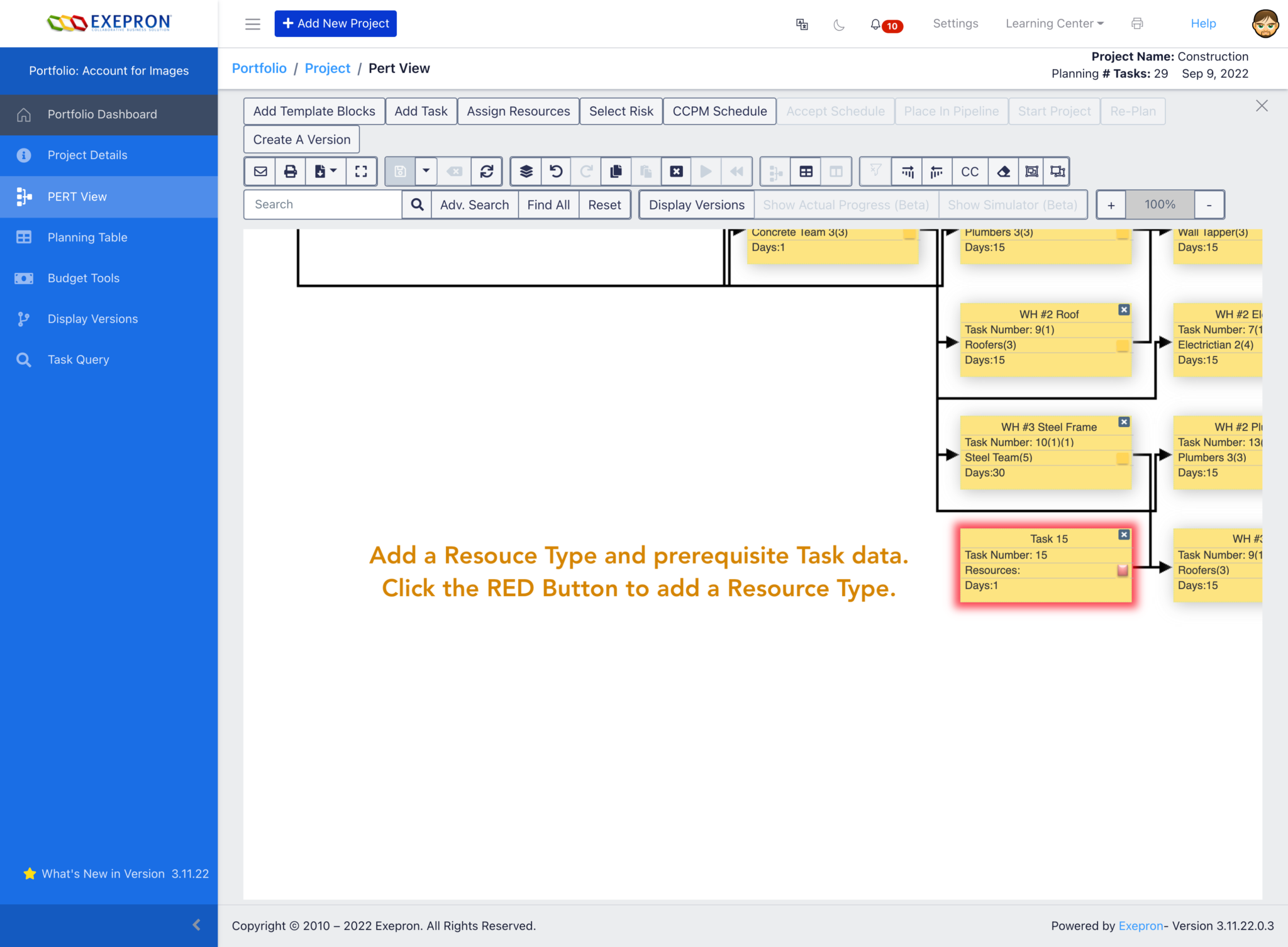
Task: Click the Assign Resources button
Action: (518, 111)
